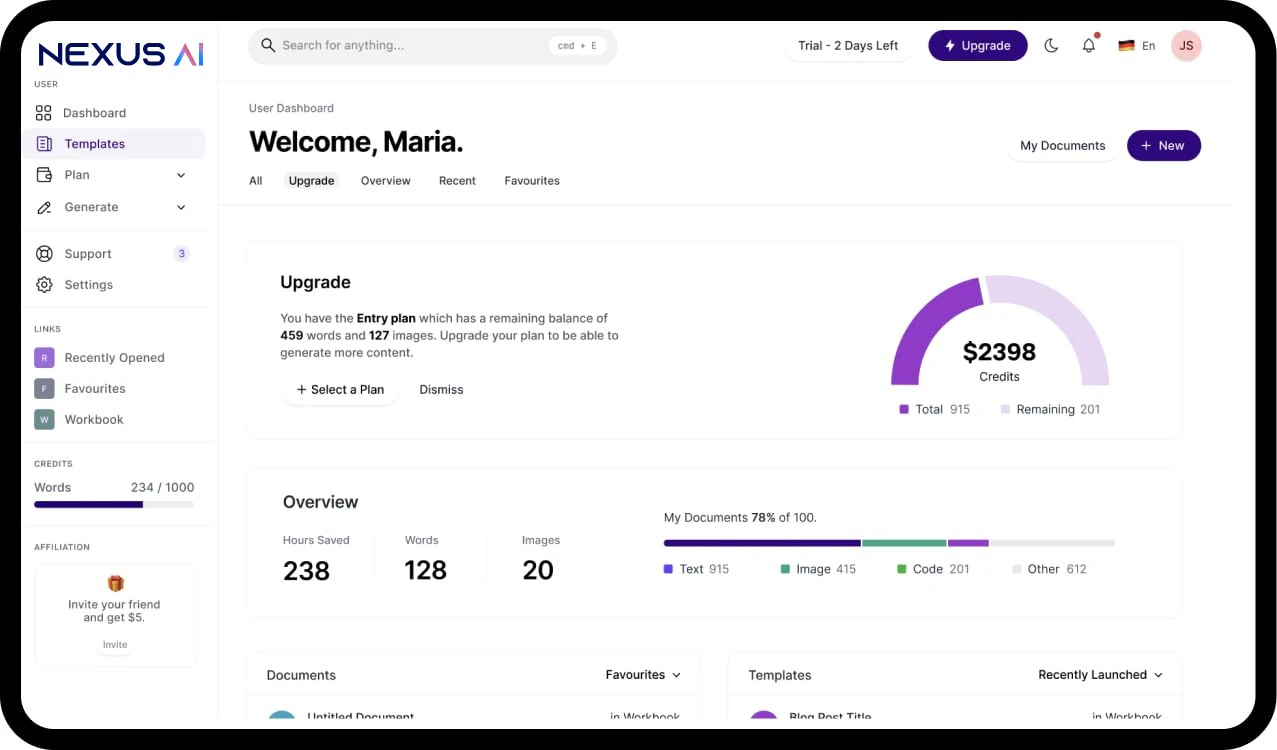This screenshot has width=1277, height=750.
Task: Open Recently Launched dropdown in Templates panel
Action: 1100,674
